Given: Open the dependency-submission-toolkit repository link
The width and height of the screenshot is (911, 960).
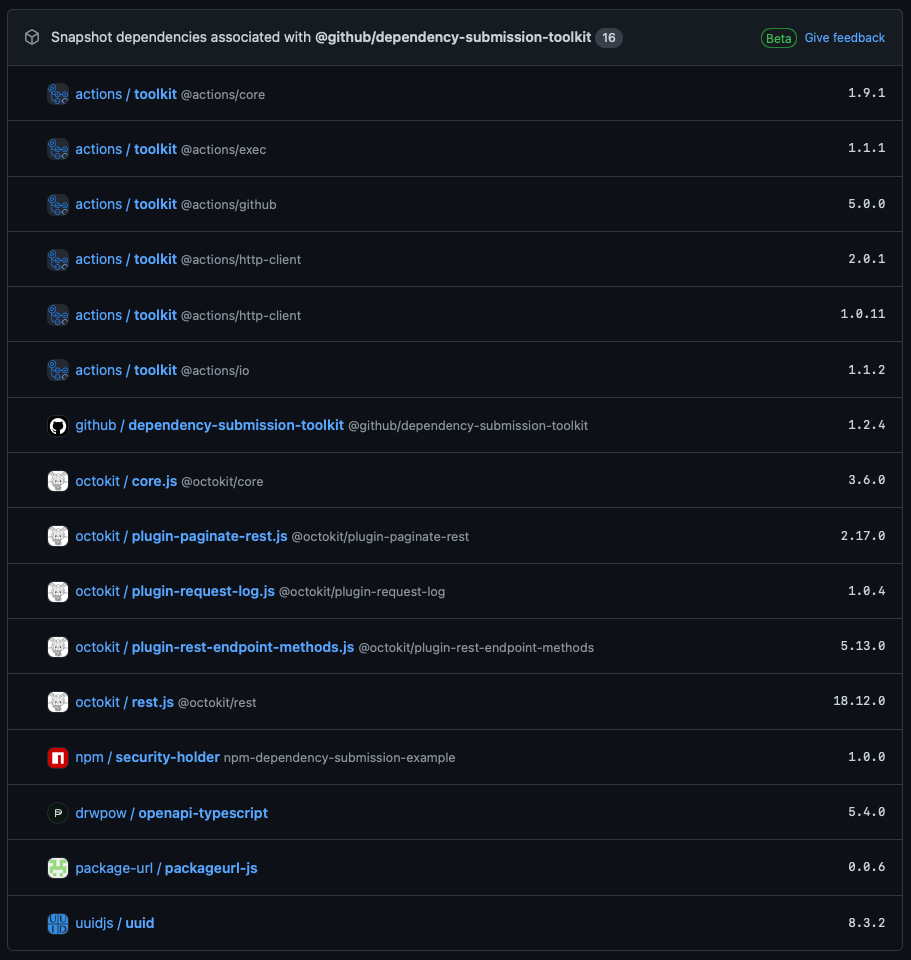Looking at the screenshot, I should coord(236,426).
